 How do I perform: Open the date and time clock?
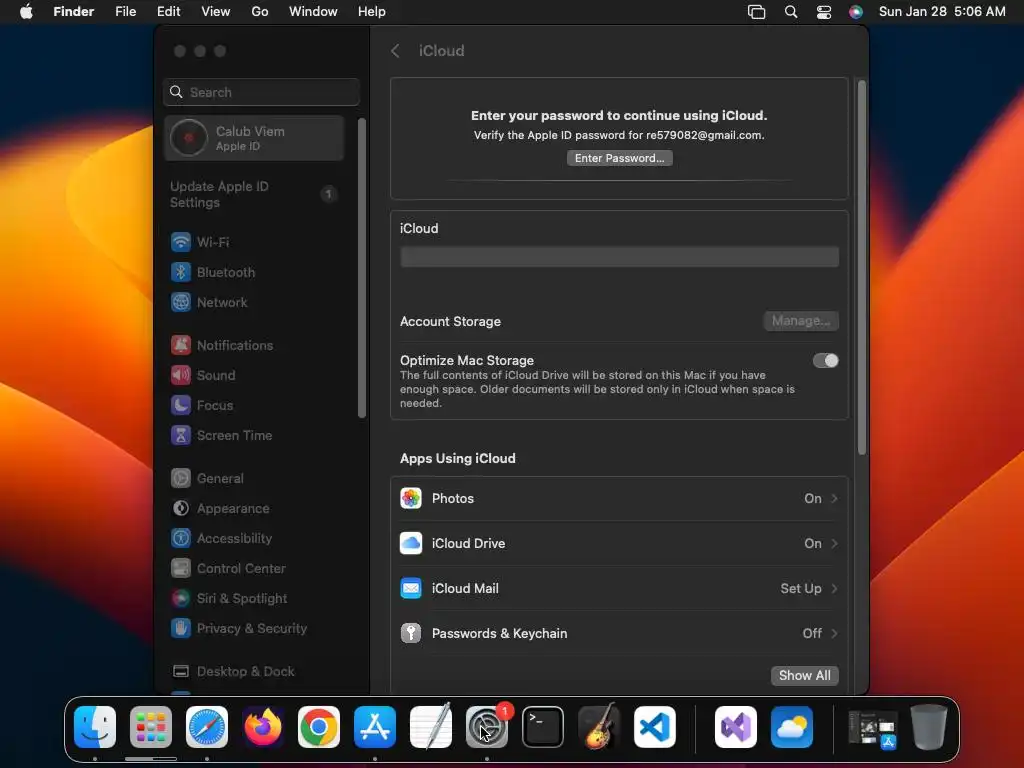click(x=942, y=12)
